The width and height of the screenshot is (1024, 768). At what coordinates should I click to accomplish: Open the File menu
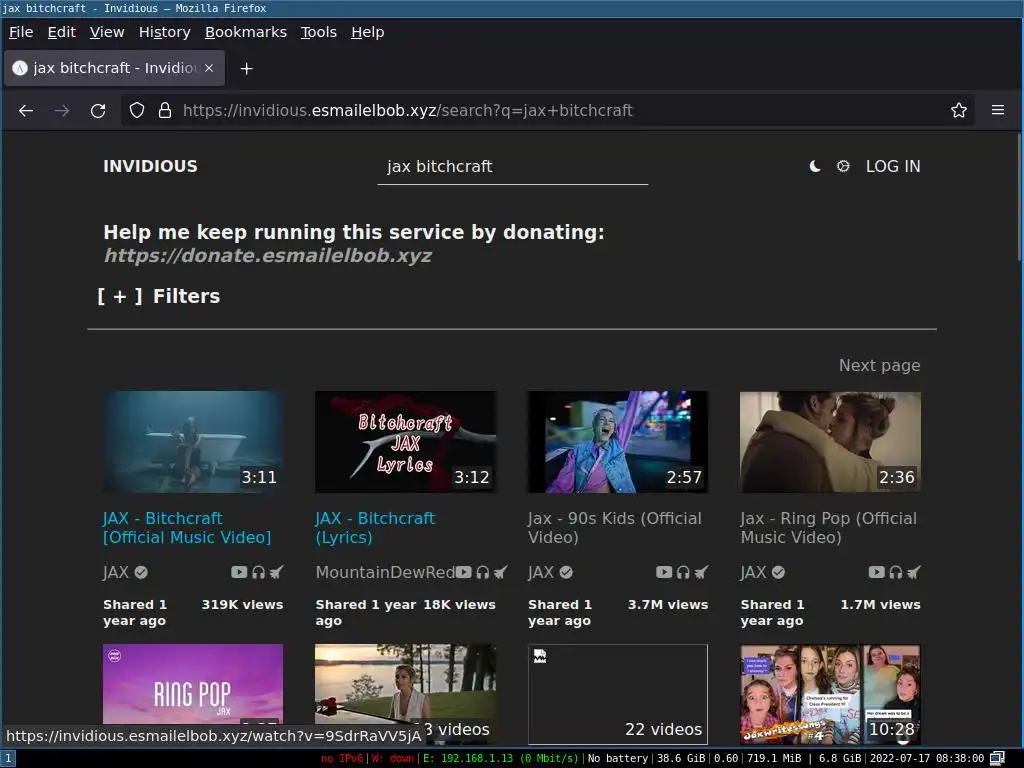point(21,32)
